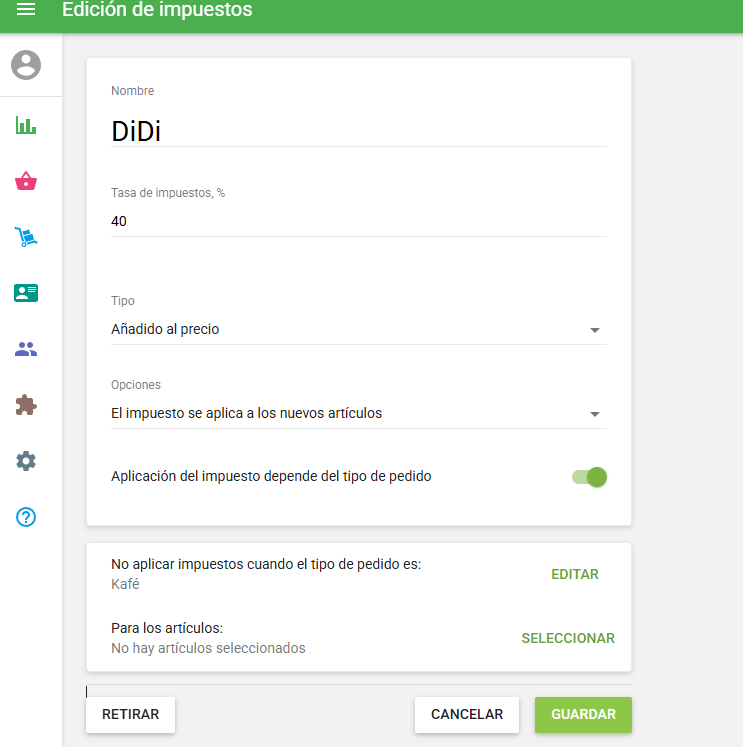This screenshot has width=743, height=747.
Task: Open the integrations puzzle piece icon
Action: point(26,405)
